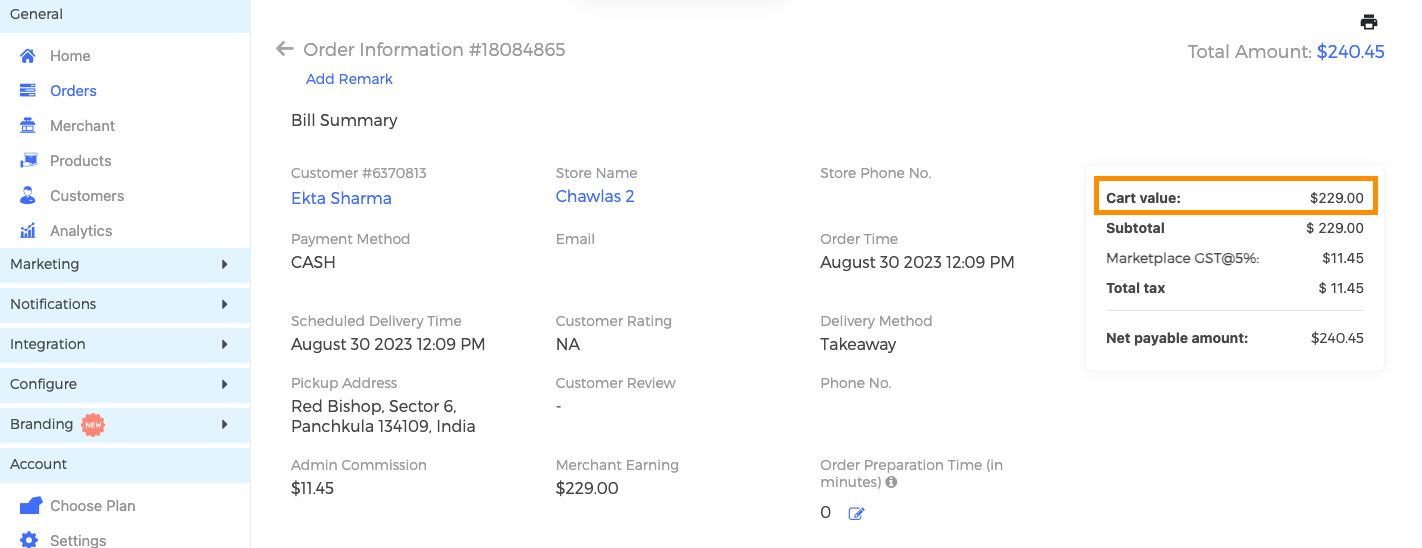The width and height of the screenshot is (1422, 548).
Task: Click the Orders list icon
Action: click(28, 91)
